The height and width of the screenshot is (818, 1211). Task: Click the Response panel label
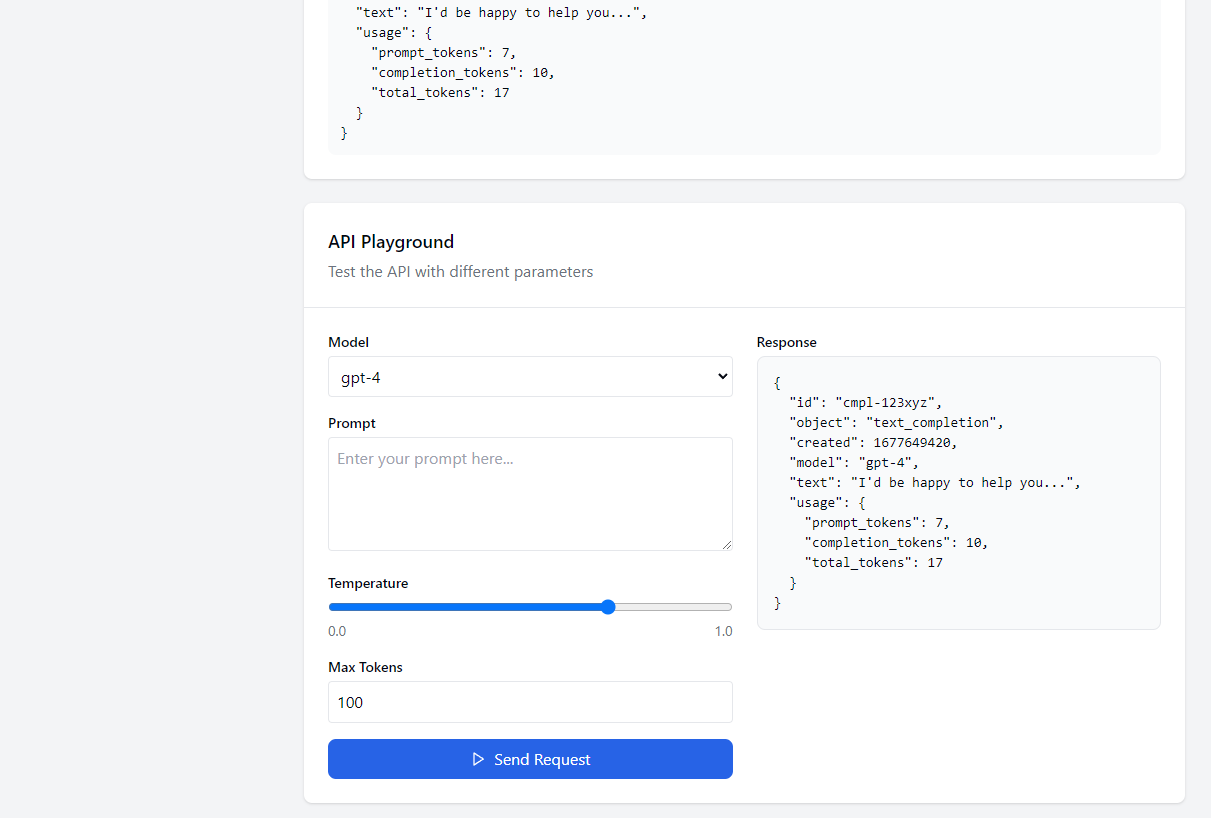[786, 342]
